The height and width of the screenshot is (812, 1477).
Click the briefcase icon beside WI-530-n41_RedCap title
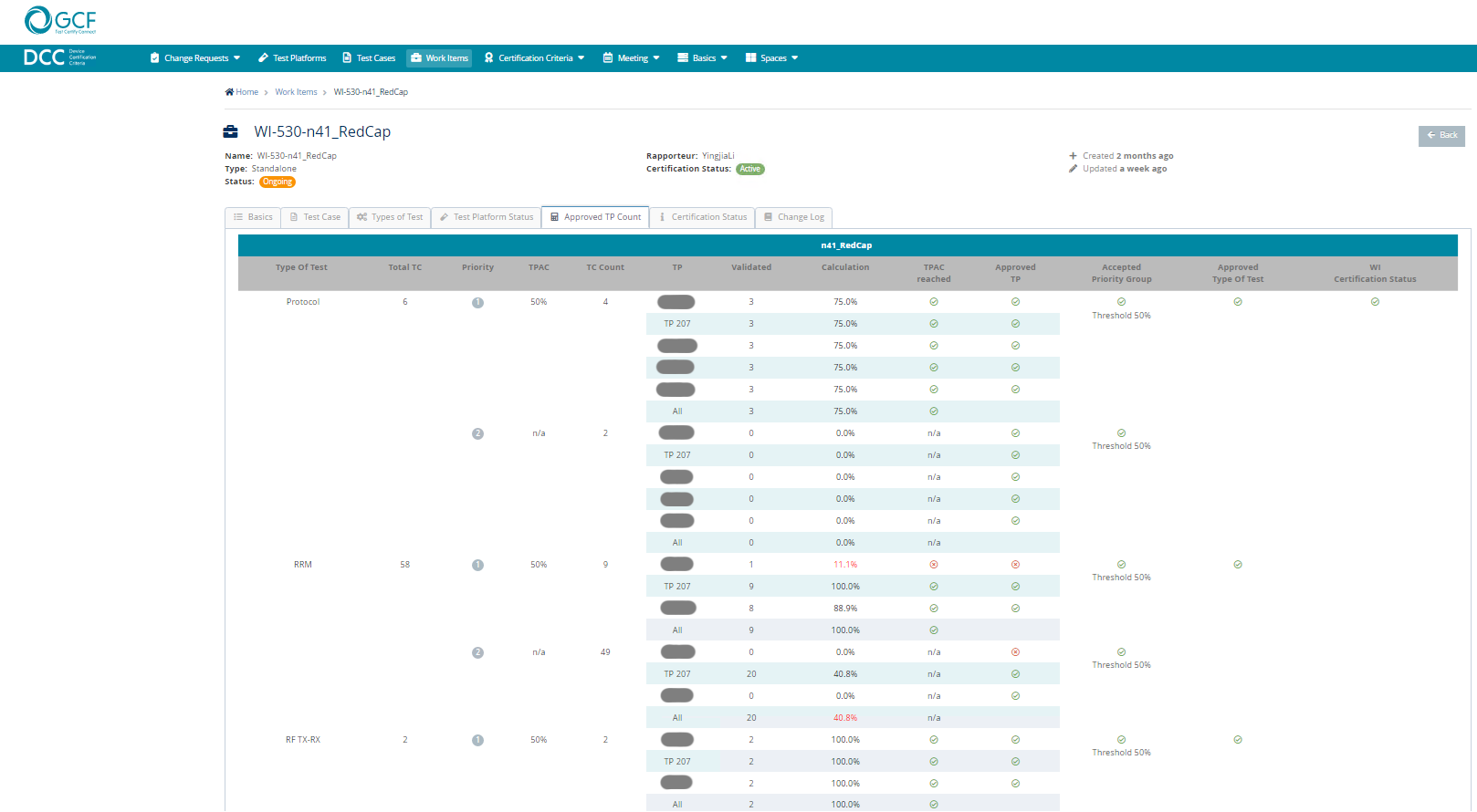click(x=231, y=132)
